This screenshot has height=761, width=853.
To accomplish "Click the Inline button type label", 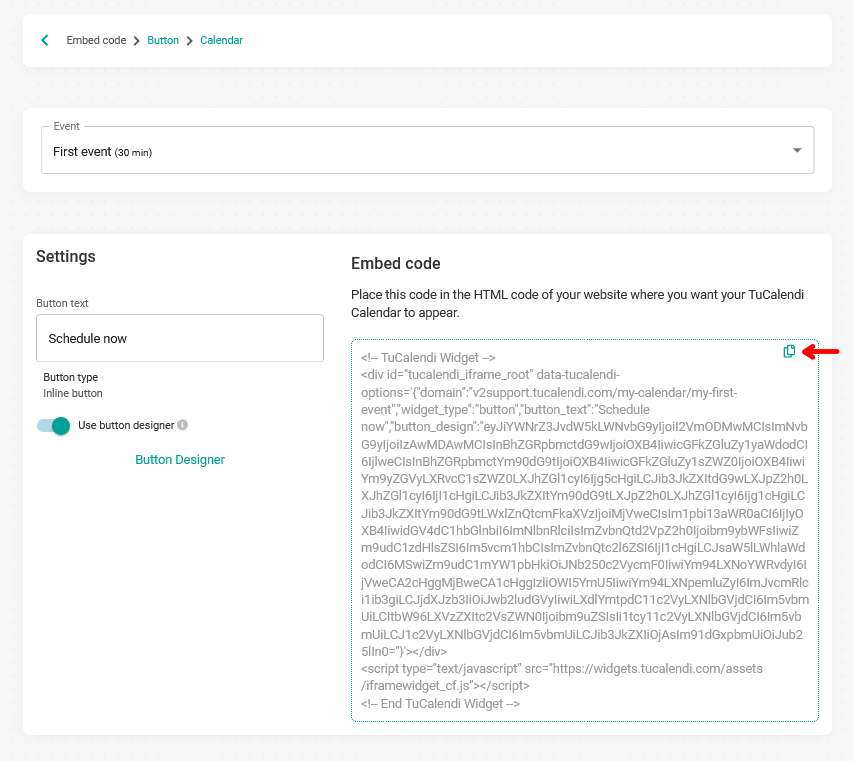I will [73, 393].
